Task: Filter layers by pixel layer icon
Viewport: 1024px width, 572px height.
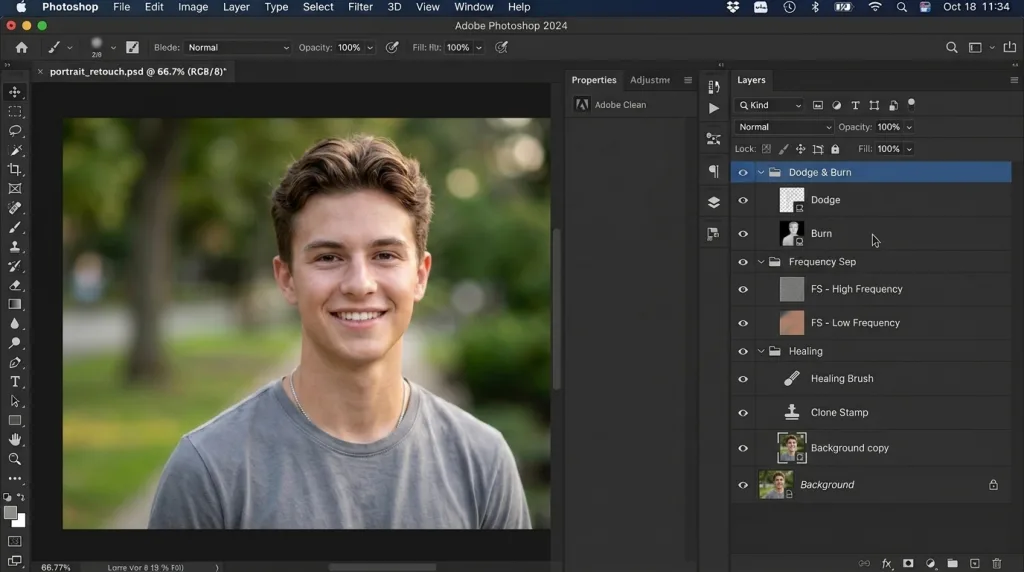Action: [818, 105]
